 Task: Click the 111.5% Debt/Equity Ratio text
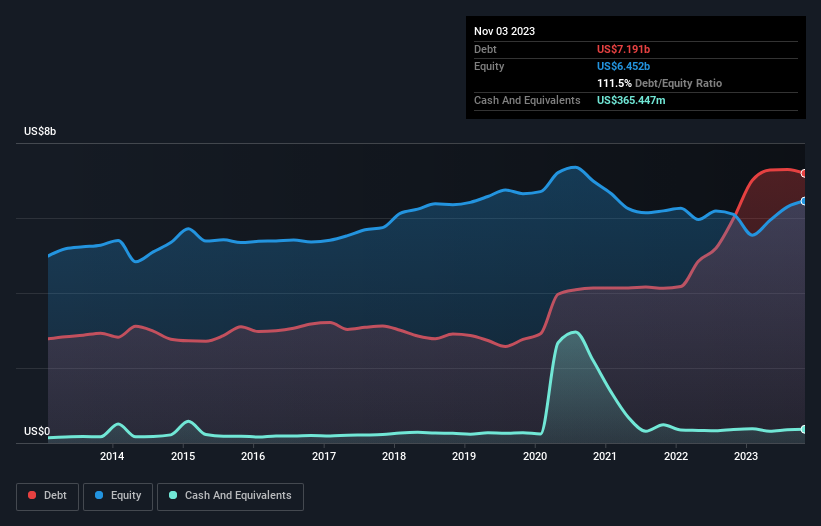pyautogui.click(x=659, y=83)
